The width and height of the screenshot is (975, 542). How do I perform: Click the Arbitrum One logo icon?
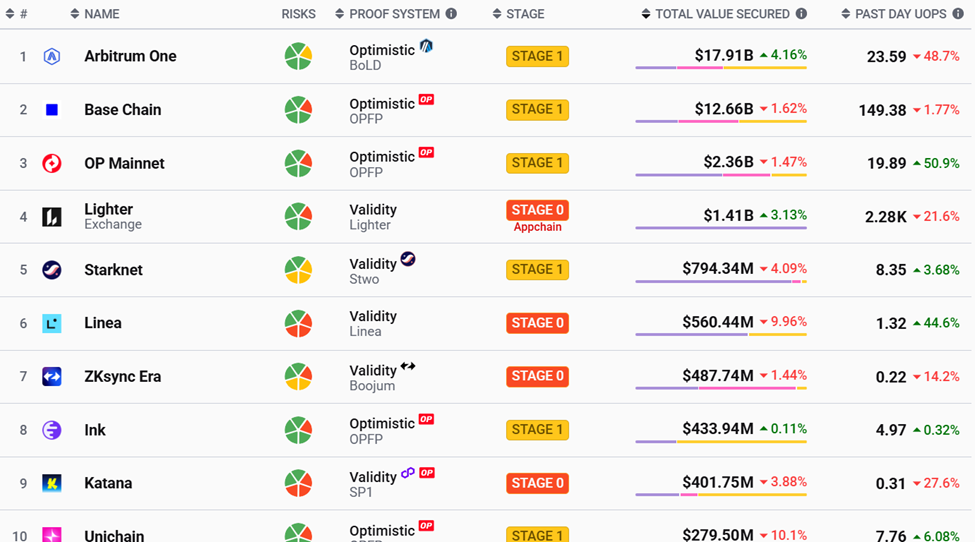pos(52,57)
